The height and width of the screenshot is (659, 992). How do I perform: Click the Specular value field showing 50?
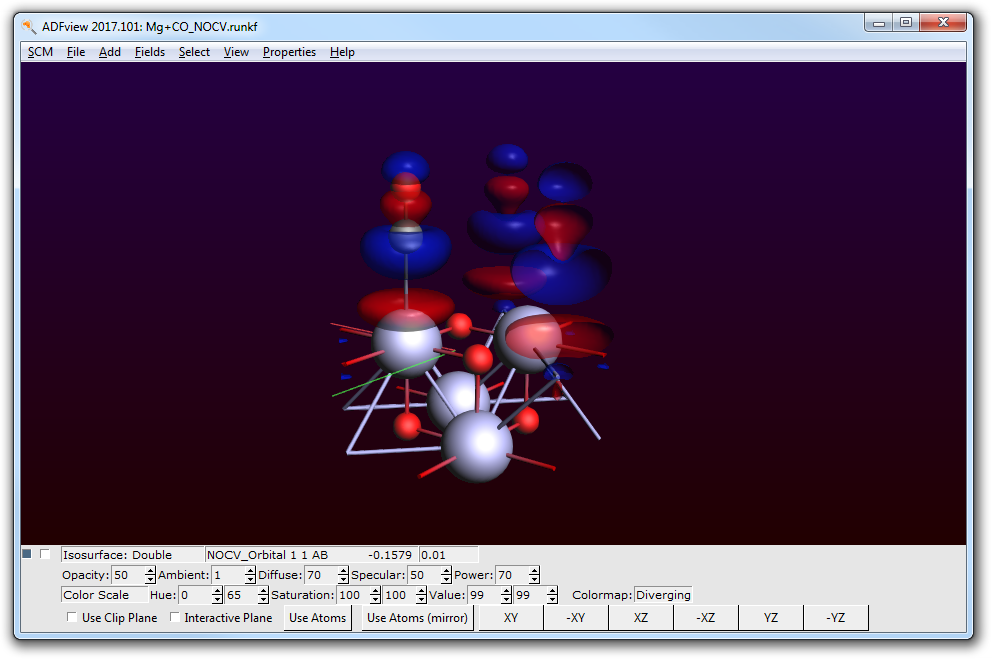point(425,575)
